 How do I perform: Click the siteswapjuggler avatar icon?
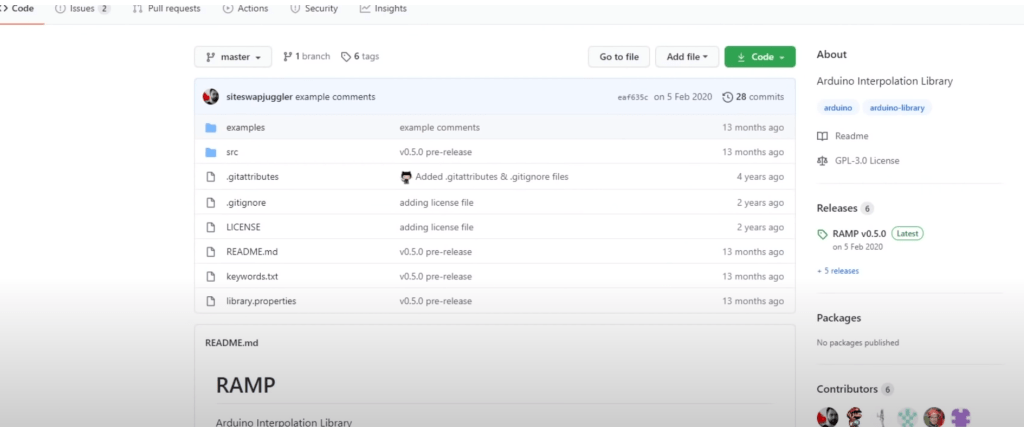[211, 97]
